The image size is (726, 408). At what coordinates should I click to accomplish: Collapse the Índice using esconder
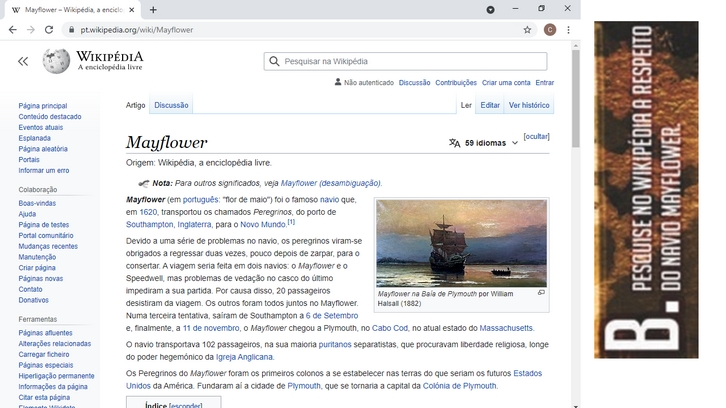(x=186, y=406)
